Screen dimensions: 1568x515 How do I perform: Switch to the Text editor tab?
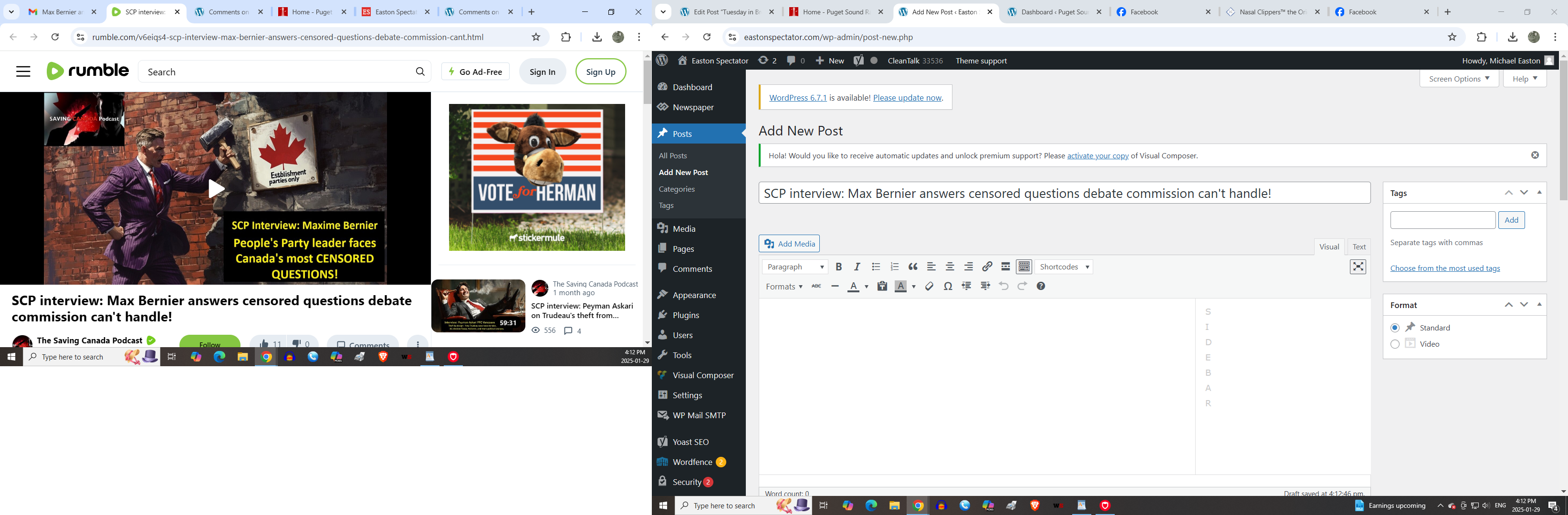click(x=1359, y=247)
